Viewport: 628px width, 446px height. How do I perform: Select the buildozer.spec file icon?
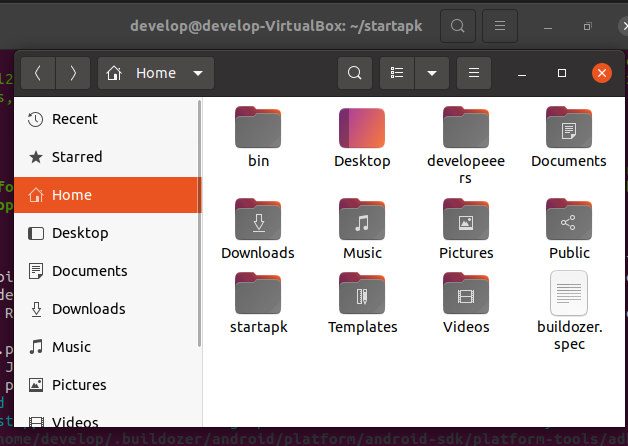(x=569, y=293)
